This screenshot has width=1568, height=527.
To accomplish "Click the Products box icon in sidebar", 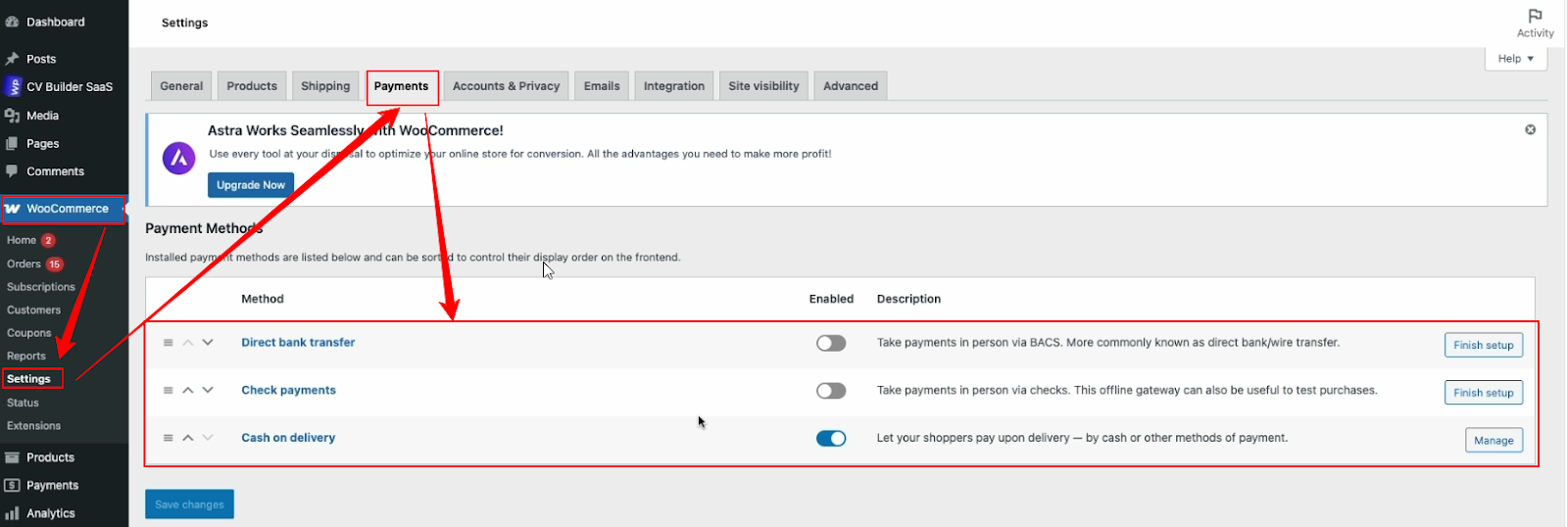I will (x=13, y=457).
